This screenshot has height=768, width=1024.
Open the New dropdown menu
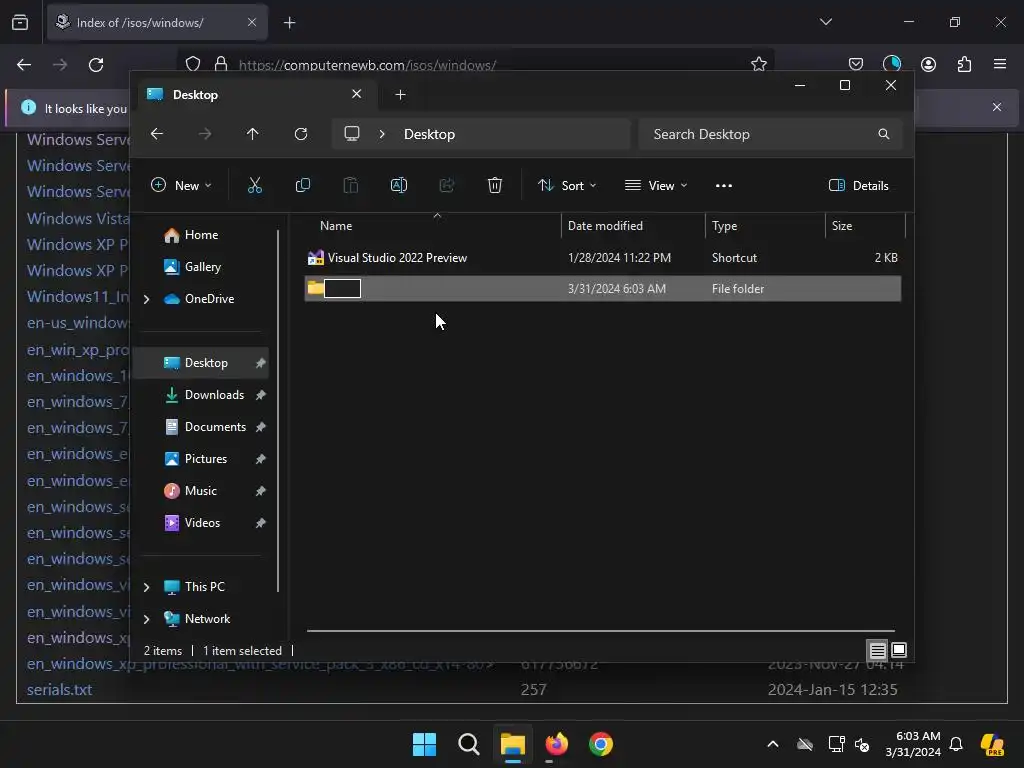[x=181, y=185]
